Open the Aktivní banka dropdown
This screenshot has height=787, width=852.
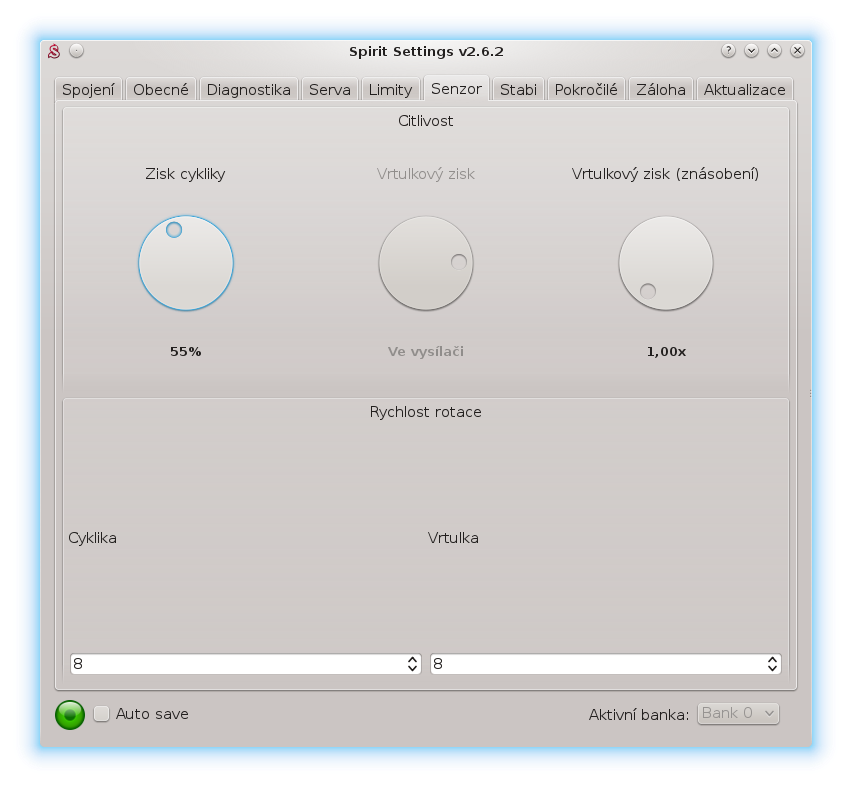point(738,713)
